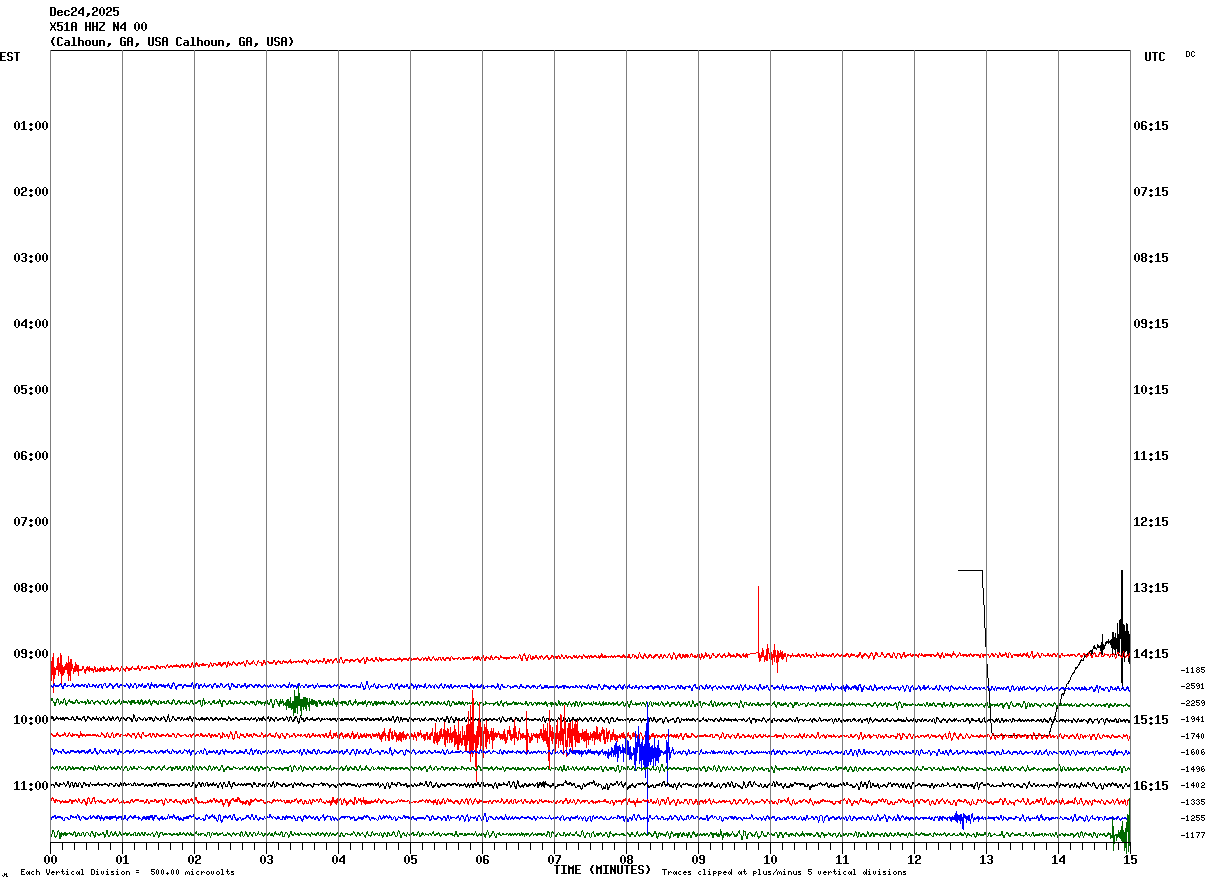Select the UTC axis header
This screenshot has width=1210, height=886.
pyautogui.click(x=1155, y=57)
